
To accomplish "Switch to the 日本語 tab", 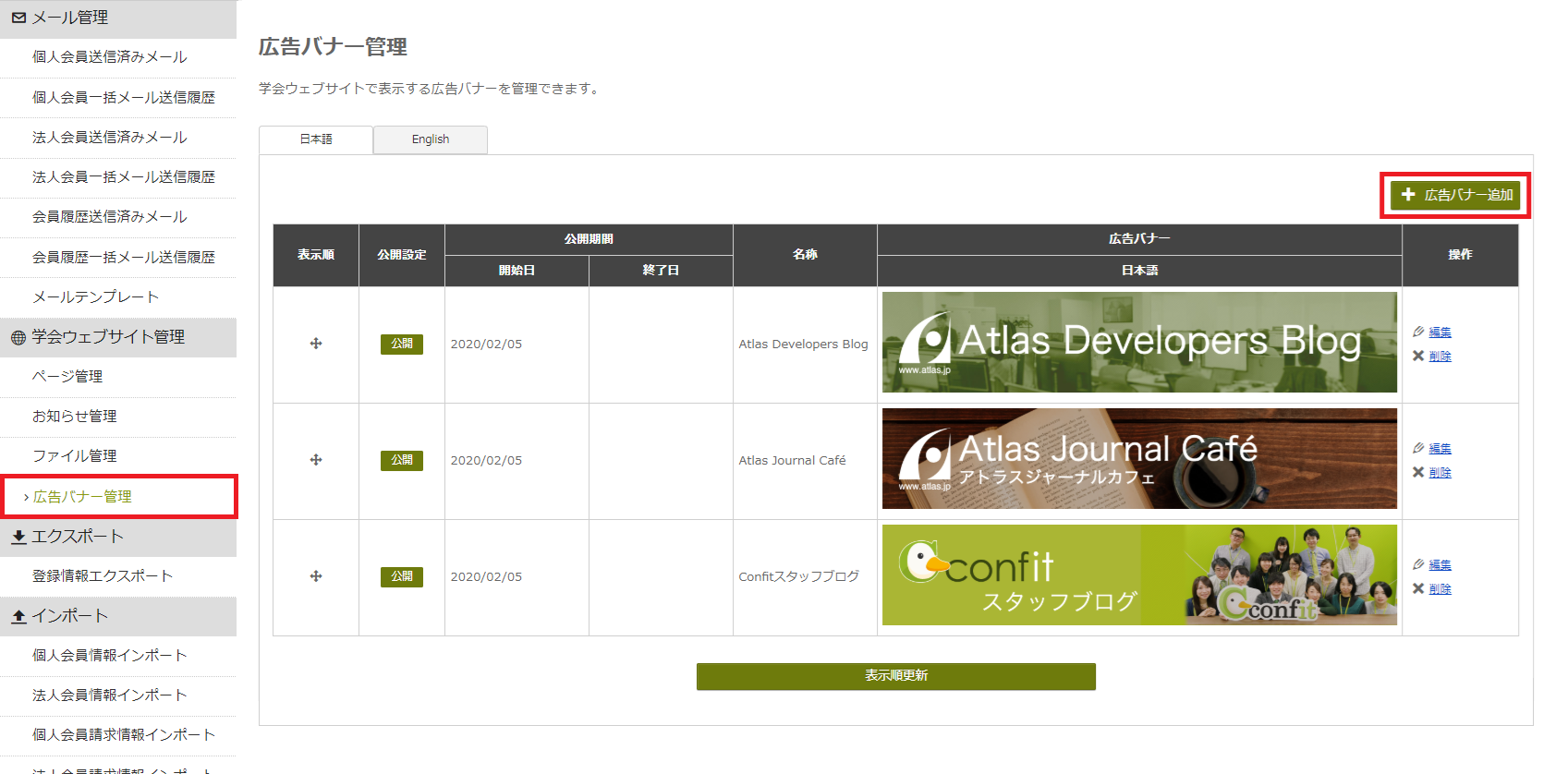I will (316, 139).
